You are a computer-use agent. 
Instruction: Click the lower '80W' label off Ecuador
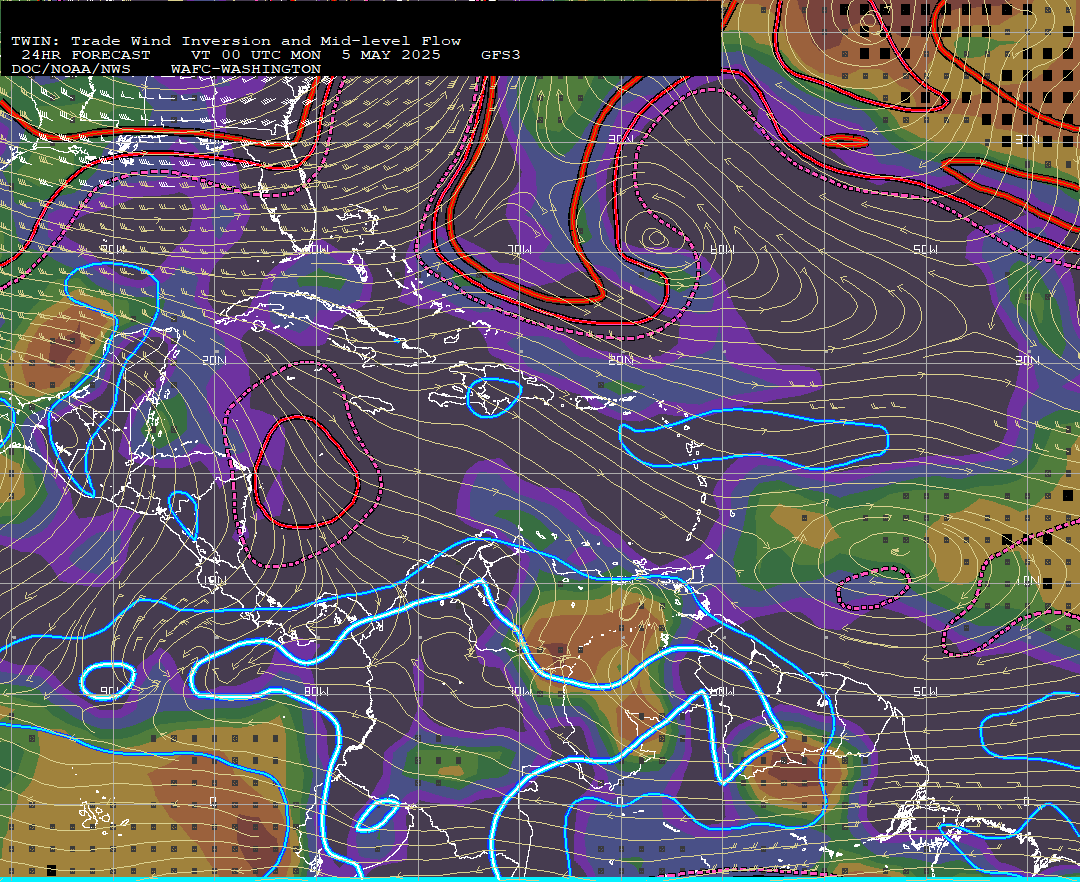pos(316,691)
